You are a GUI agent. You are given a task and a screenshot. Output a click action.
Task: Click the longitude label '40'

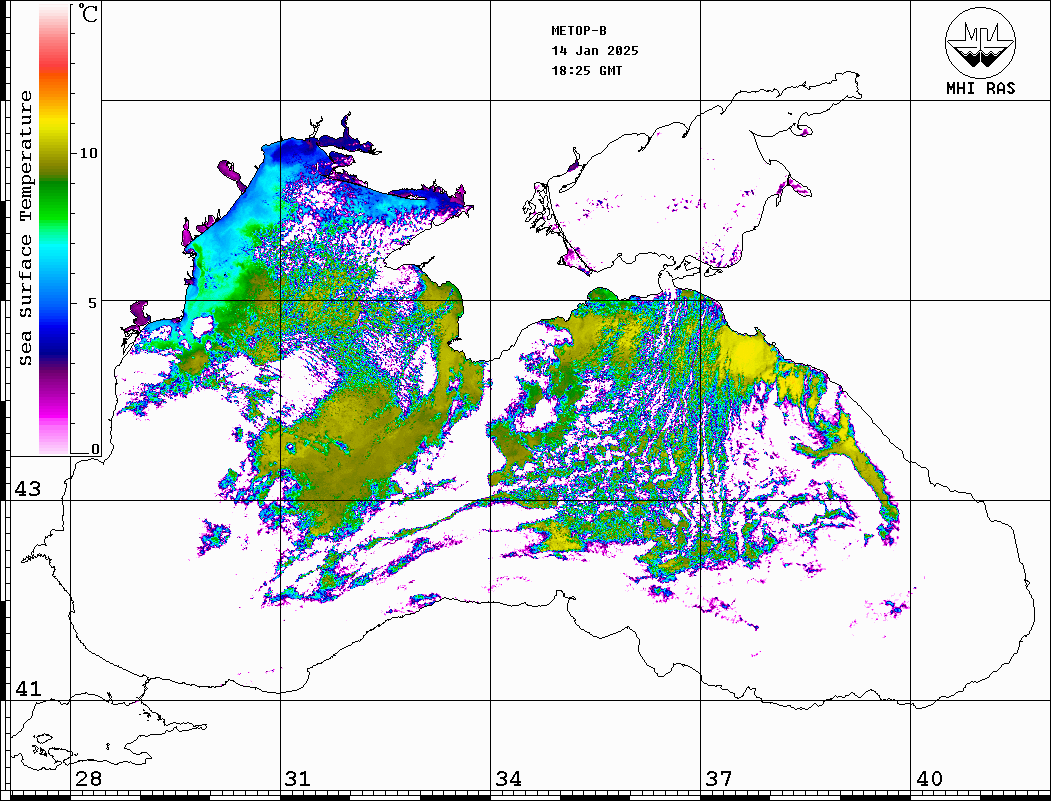point(929,779)
